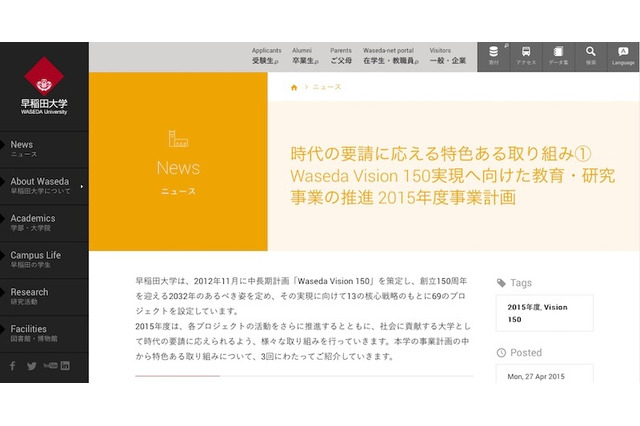Expand the About Waseda submenu arrow
The height and width of the screenshot is (426, 640).
click(x=82, y=186)
